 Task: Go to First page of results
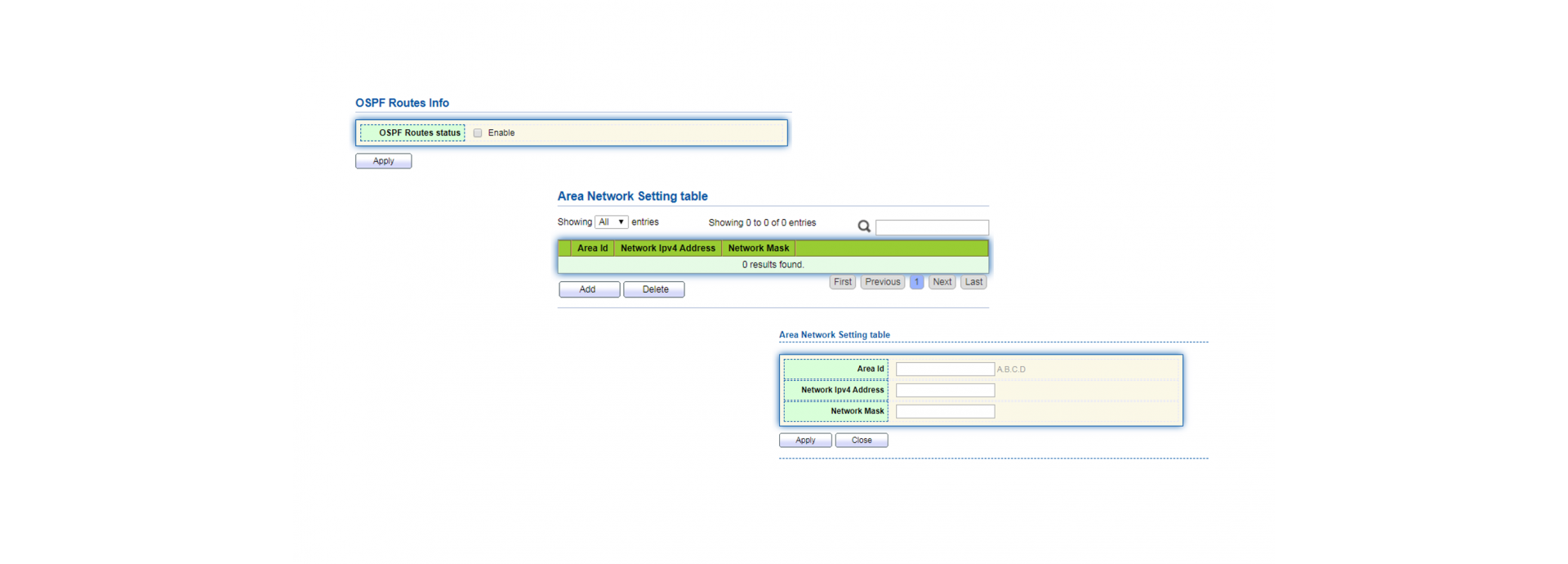pyautogui.click(x=843, y=282)
